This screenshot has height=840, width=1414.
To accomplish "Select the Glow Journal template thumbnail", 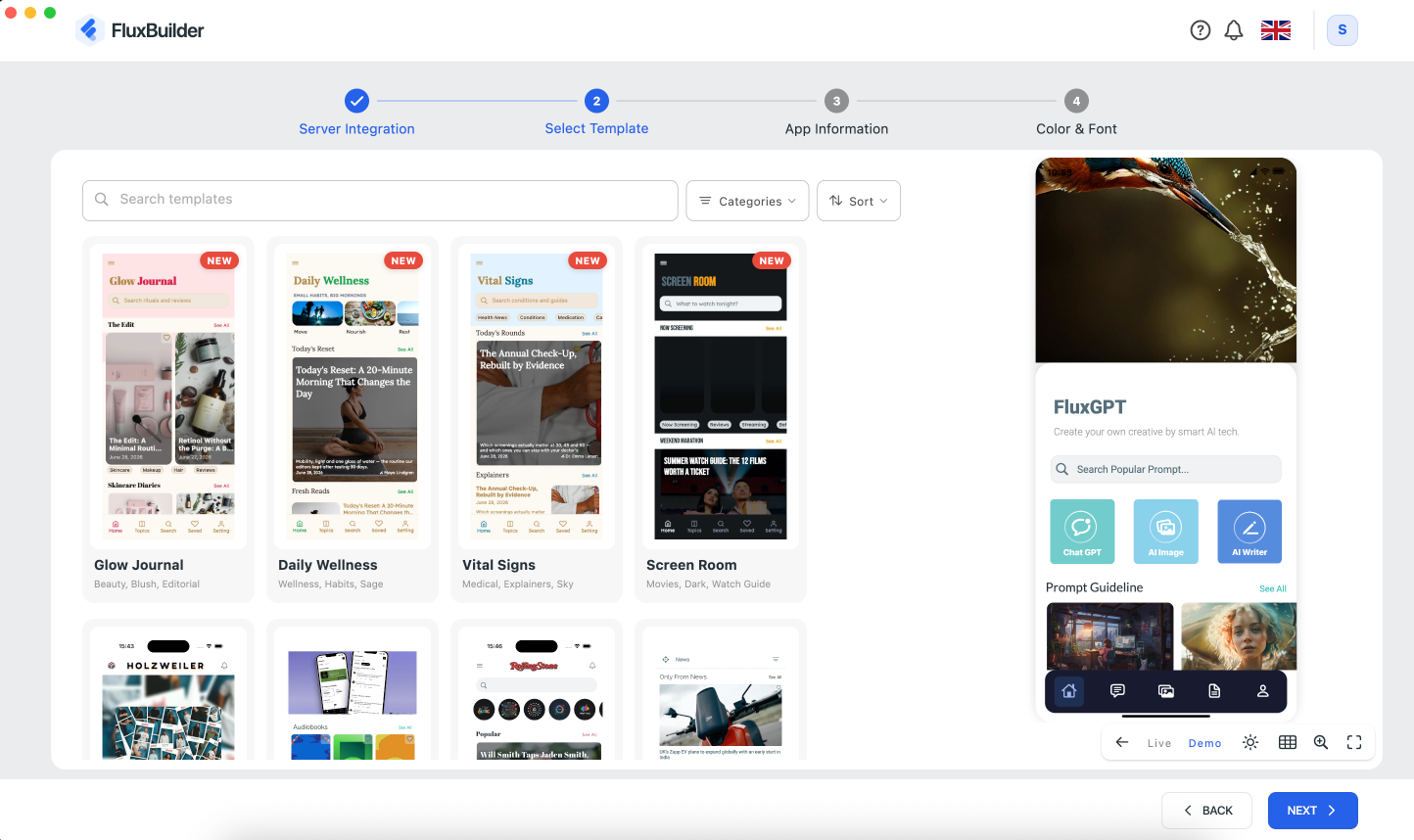I will [x=168, y=397].
